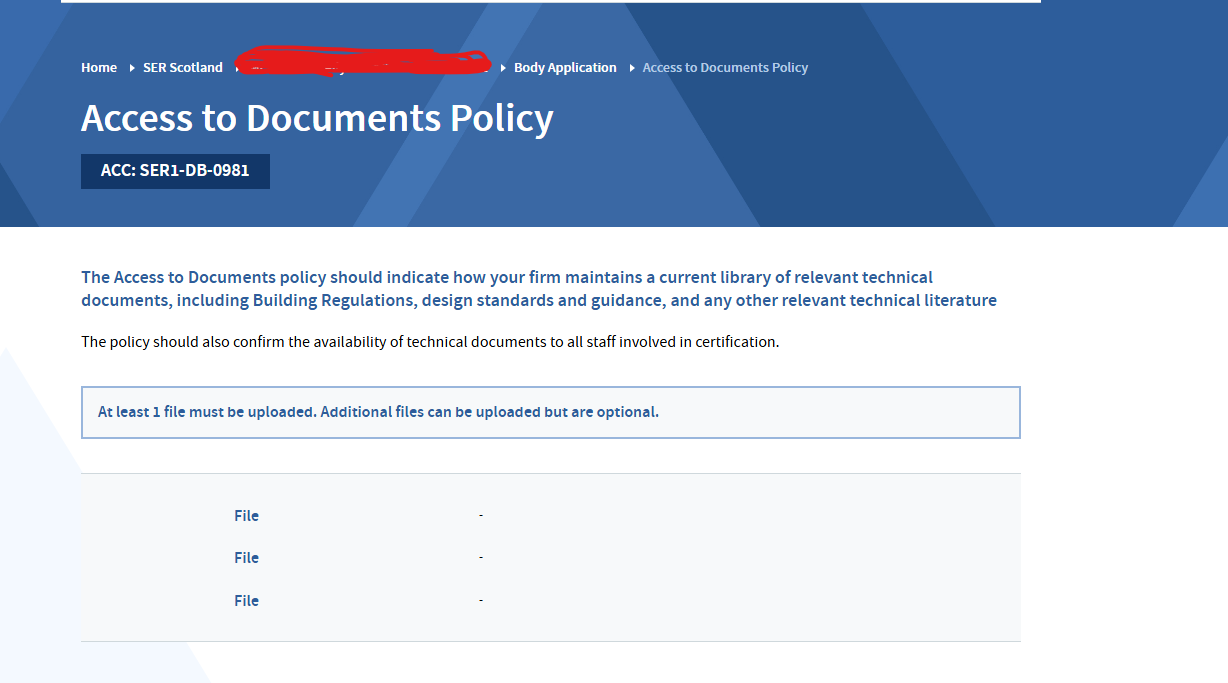
Task: Click the blue policy description paragraph
Action: coord(538,289)
